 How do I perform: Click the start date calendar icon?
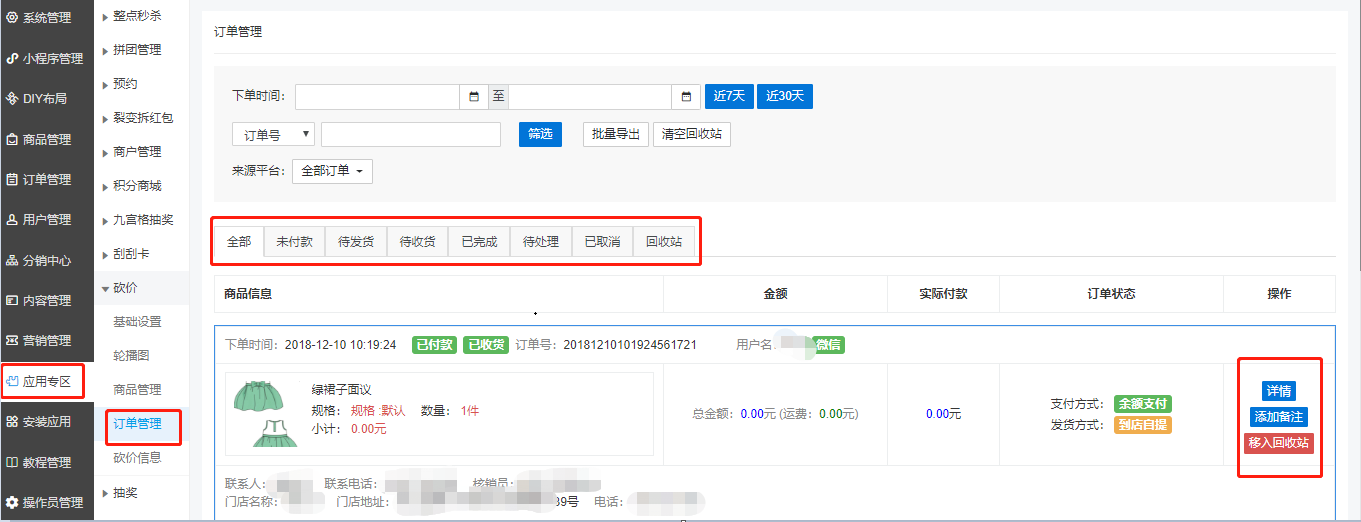[x=474, y=97]
